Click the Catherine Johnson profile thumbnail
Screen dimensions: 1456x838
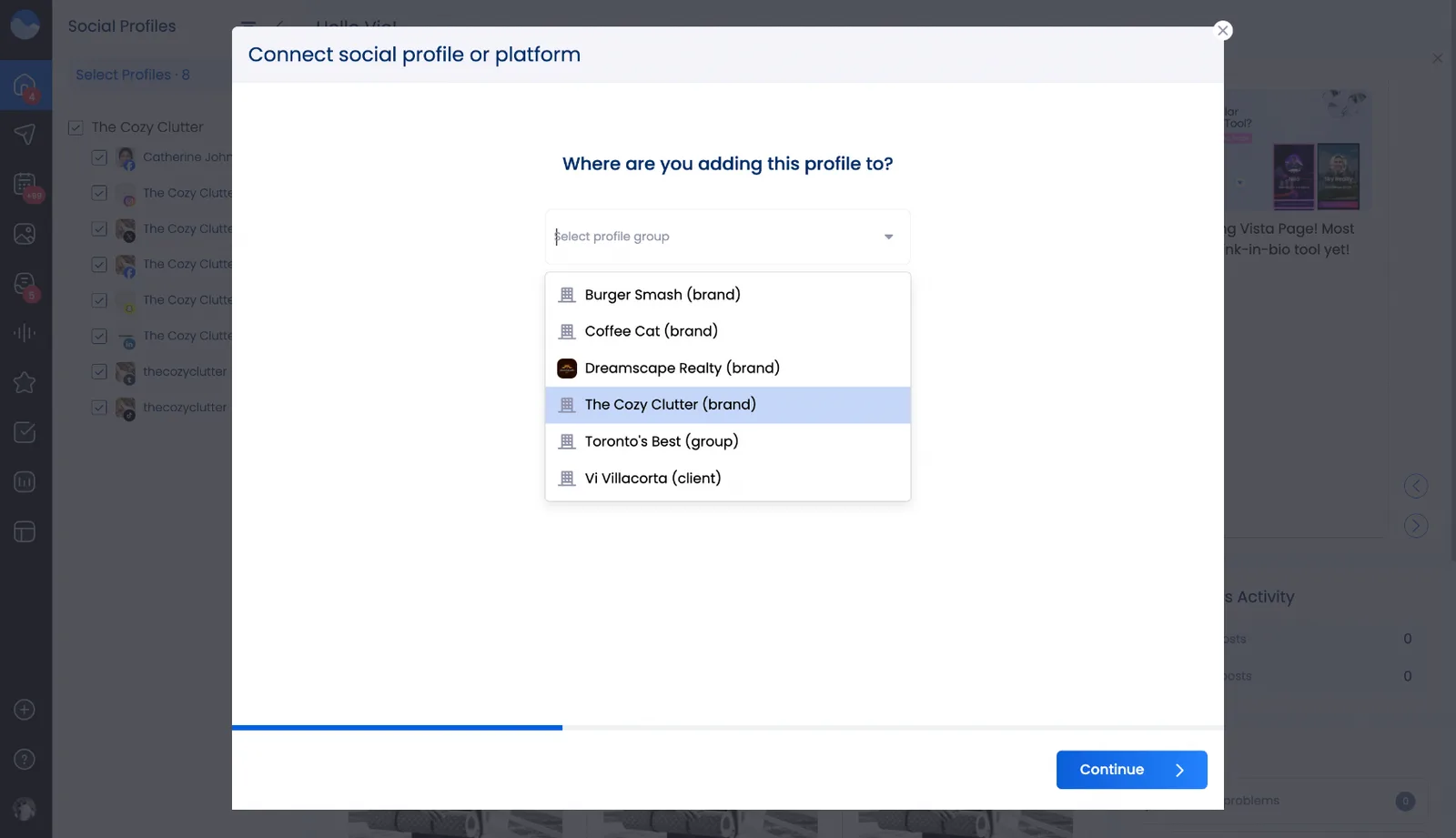[x=126, y=157]
